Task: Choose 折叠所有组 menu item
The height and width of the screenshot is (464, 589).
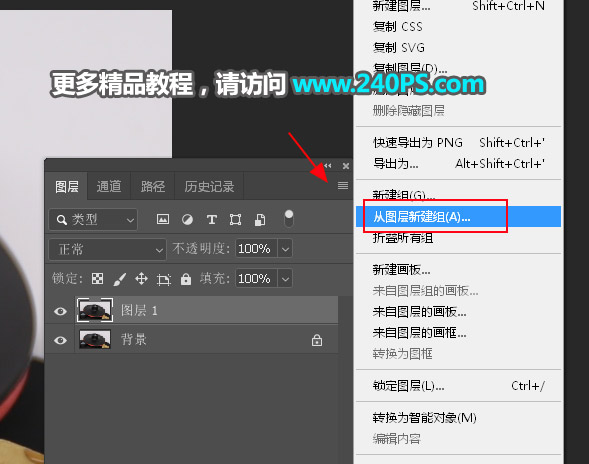Action: click(x=458, y=237)
